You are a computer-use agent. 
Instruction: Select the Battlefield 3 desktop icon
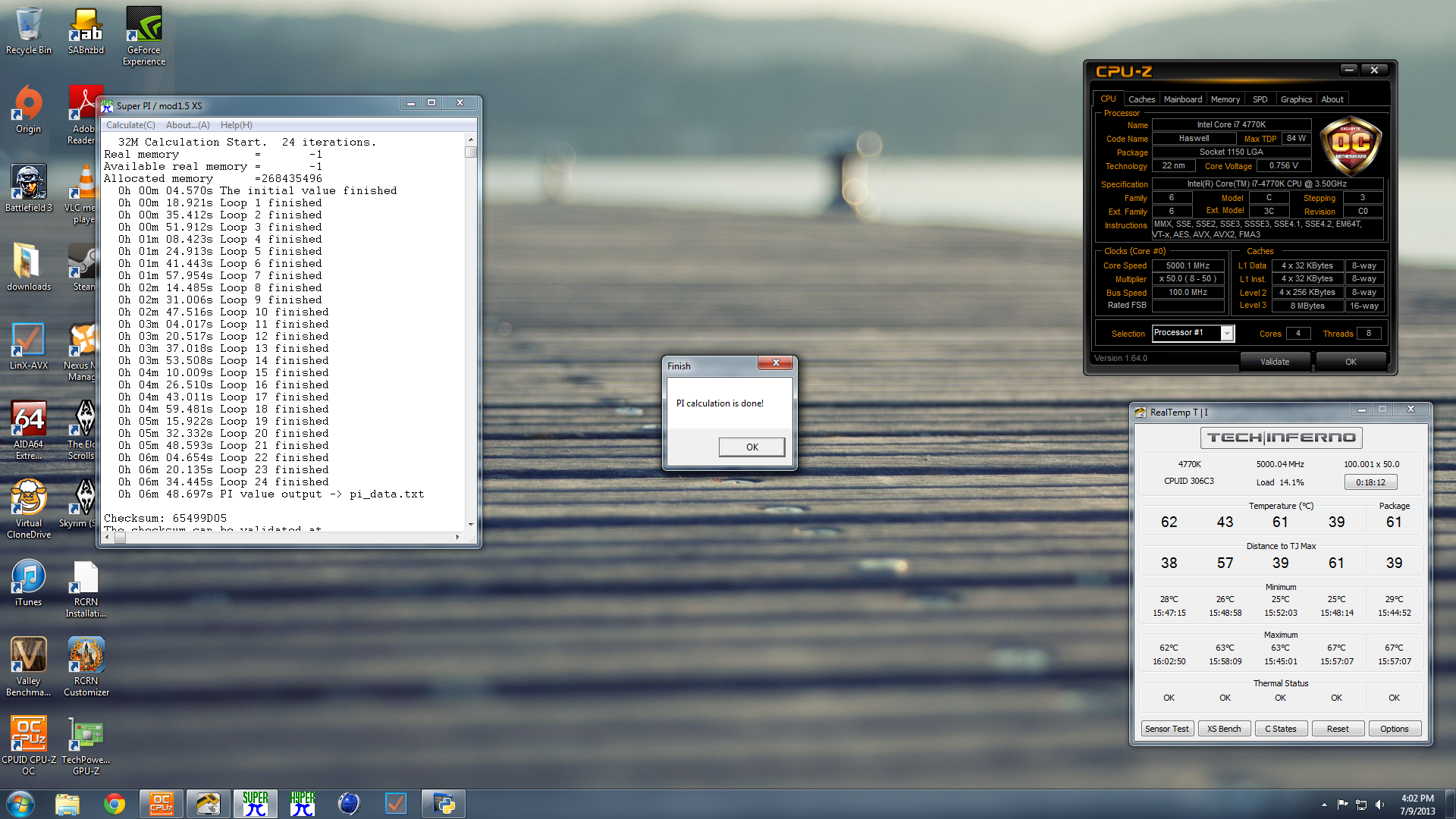29,189
